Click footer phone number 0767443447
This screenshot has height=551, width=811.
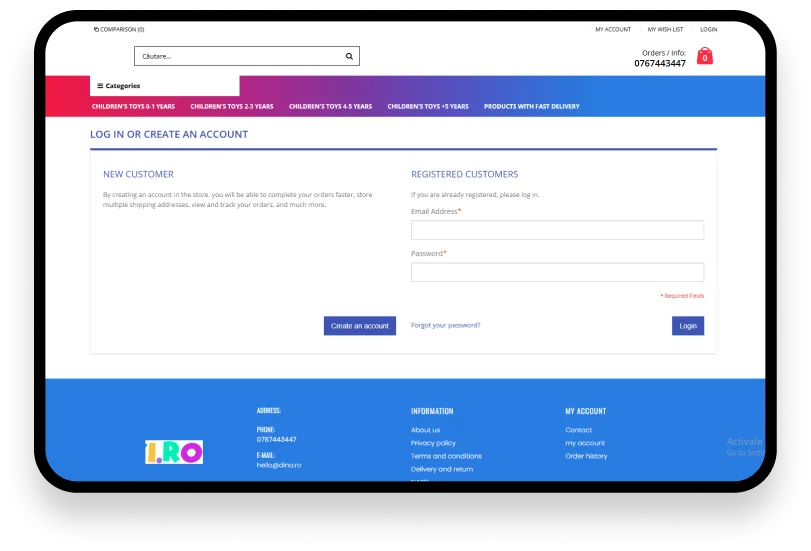pyautogui.click(x=277, y=439)
